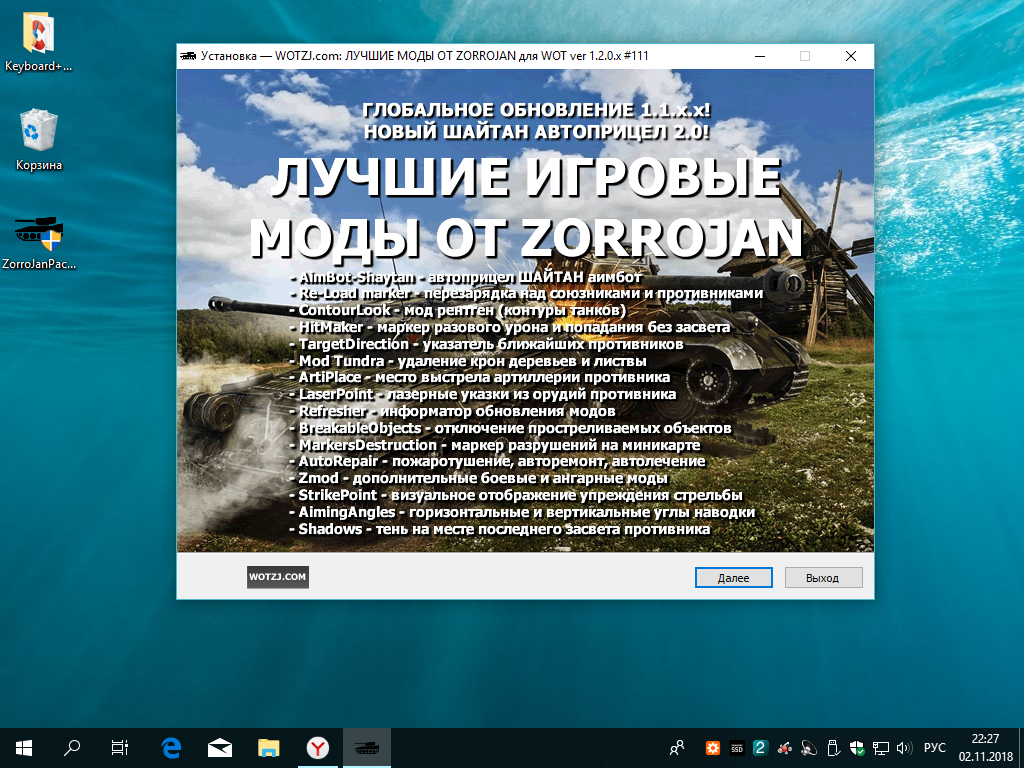The image size is (1024, 768).
Task: Open Windows Defender shield tray icon
Action: (856, 748)
